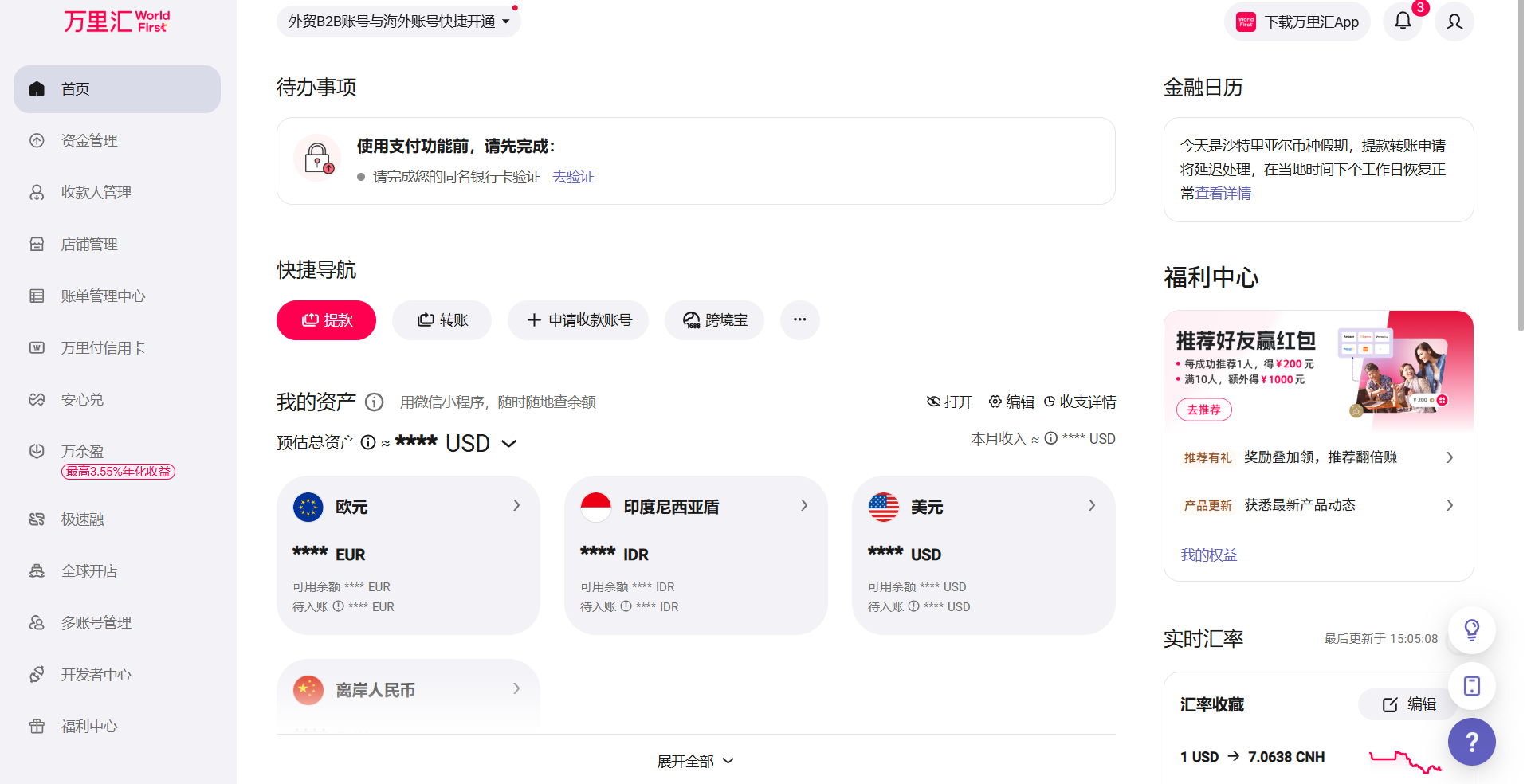Screen dimensions: 1527x784
Task: Click the European Union flag icon
Action: tap(308, 507)
